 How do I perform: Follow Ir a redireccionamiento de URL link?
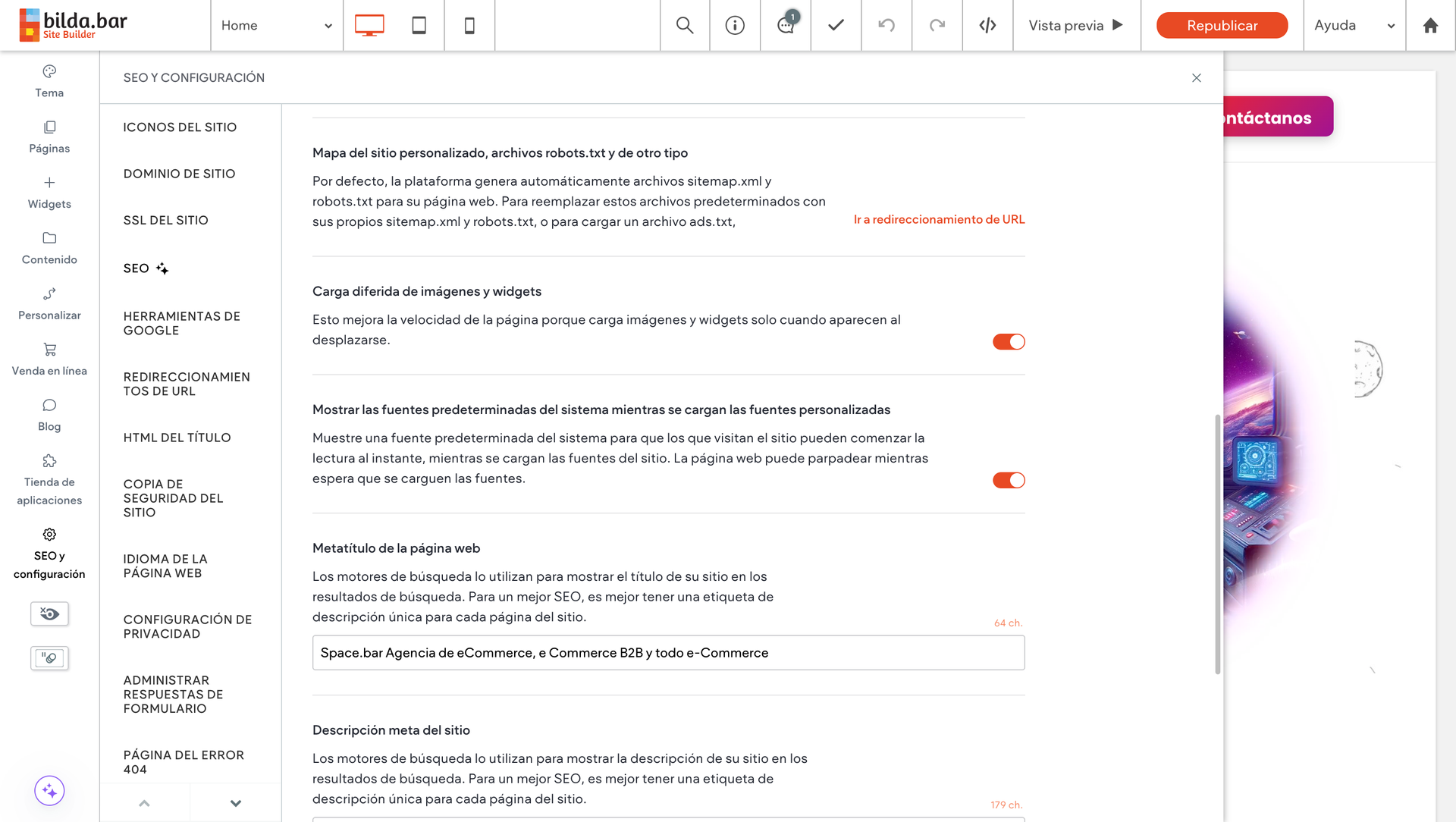939,219
